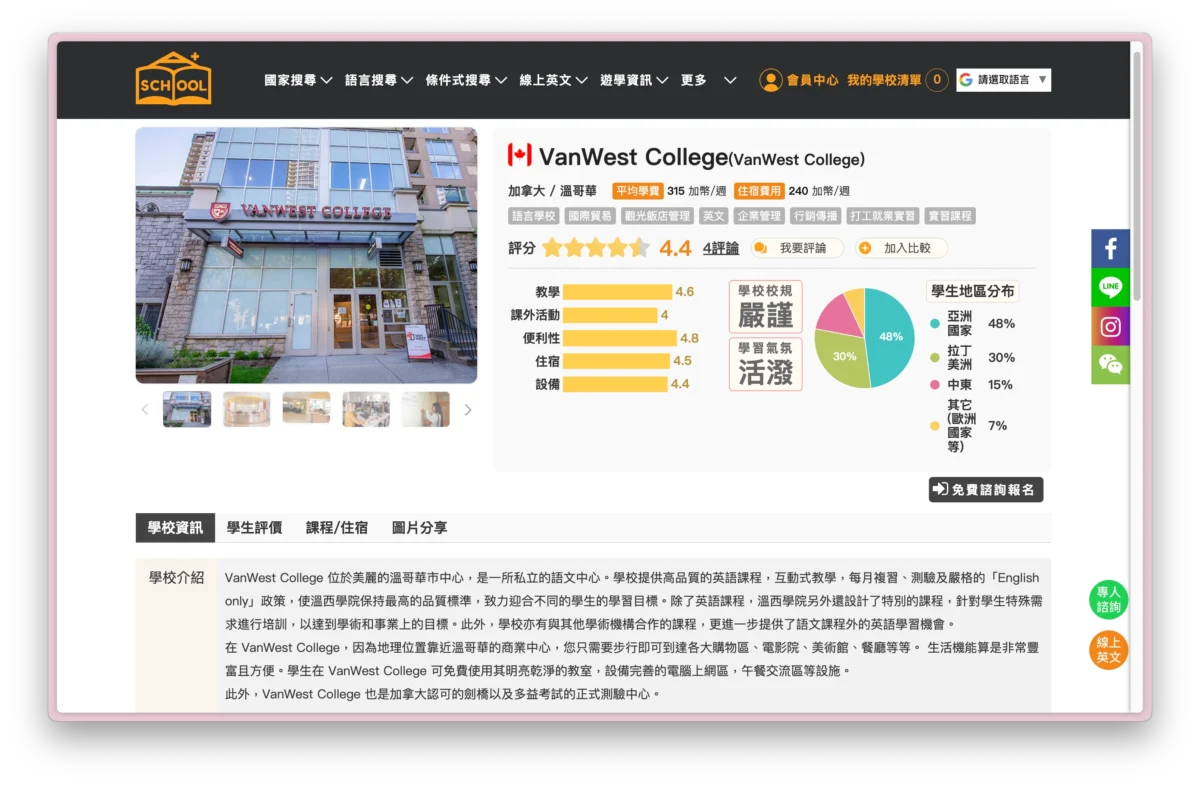
Task: Show previous gallery thumbnails with left arrow
Action: pyautogui.click(x=145, y=410)
